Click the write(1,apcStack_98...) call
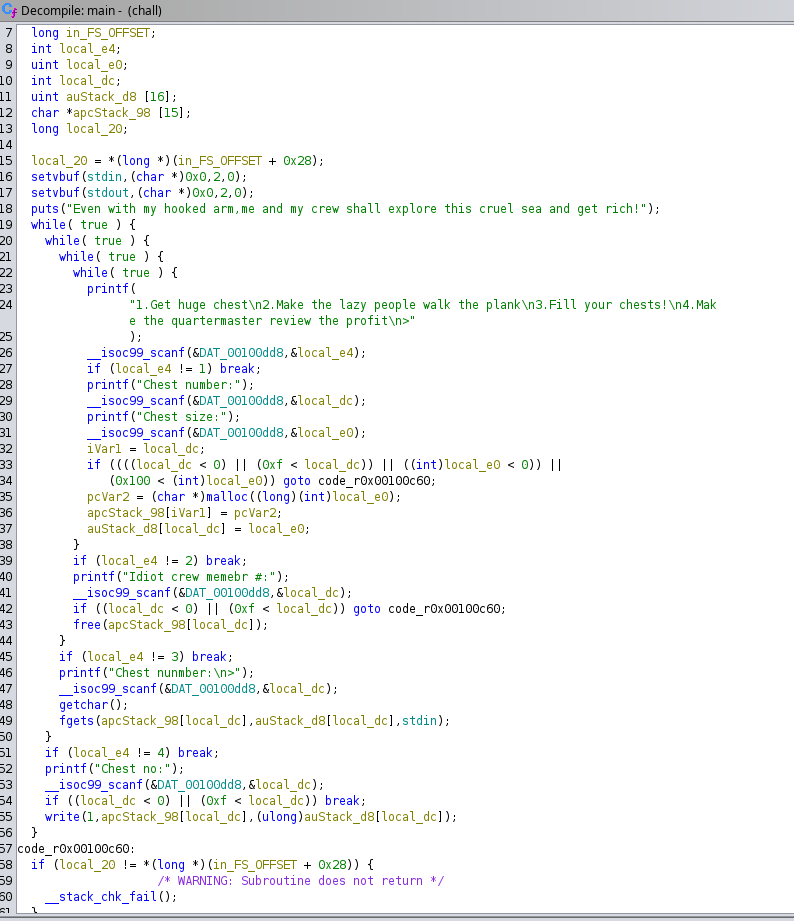Viewport: 794px width, 921px height. pos(251,817)
